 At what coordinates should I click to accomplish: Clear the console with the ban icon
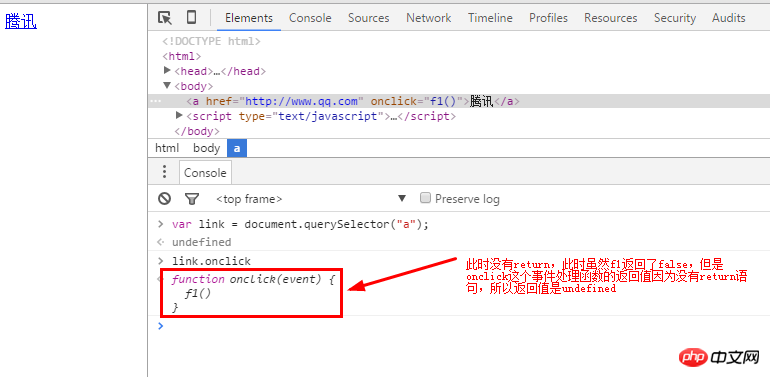[165, 198]
